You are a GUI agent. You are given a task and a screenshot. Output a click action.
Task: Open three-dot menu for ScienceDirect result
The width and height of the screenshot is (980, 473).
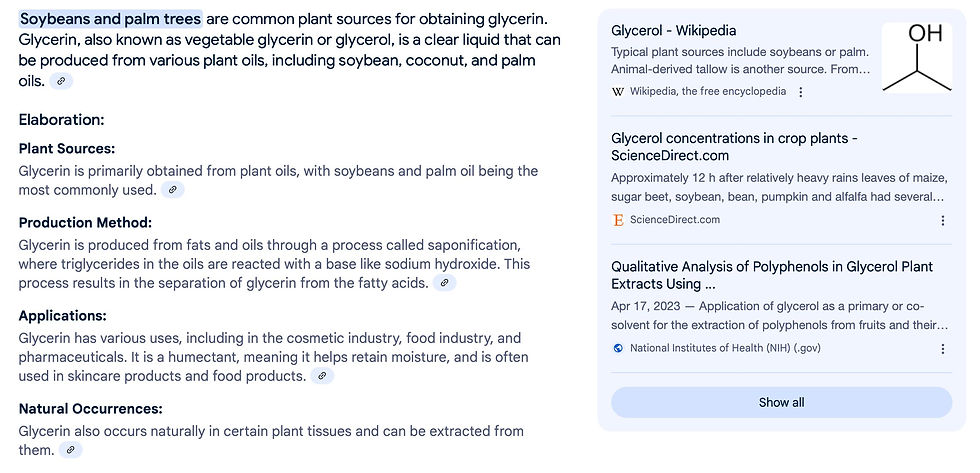(x=943, y=221)
